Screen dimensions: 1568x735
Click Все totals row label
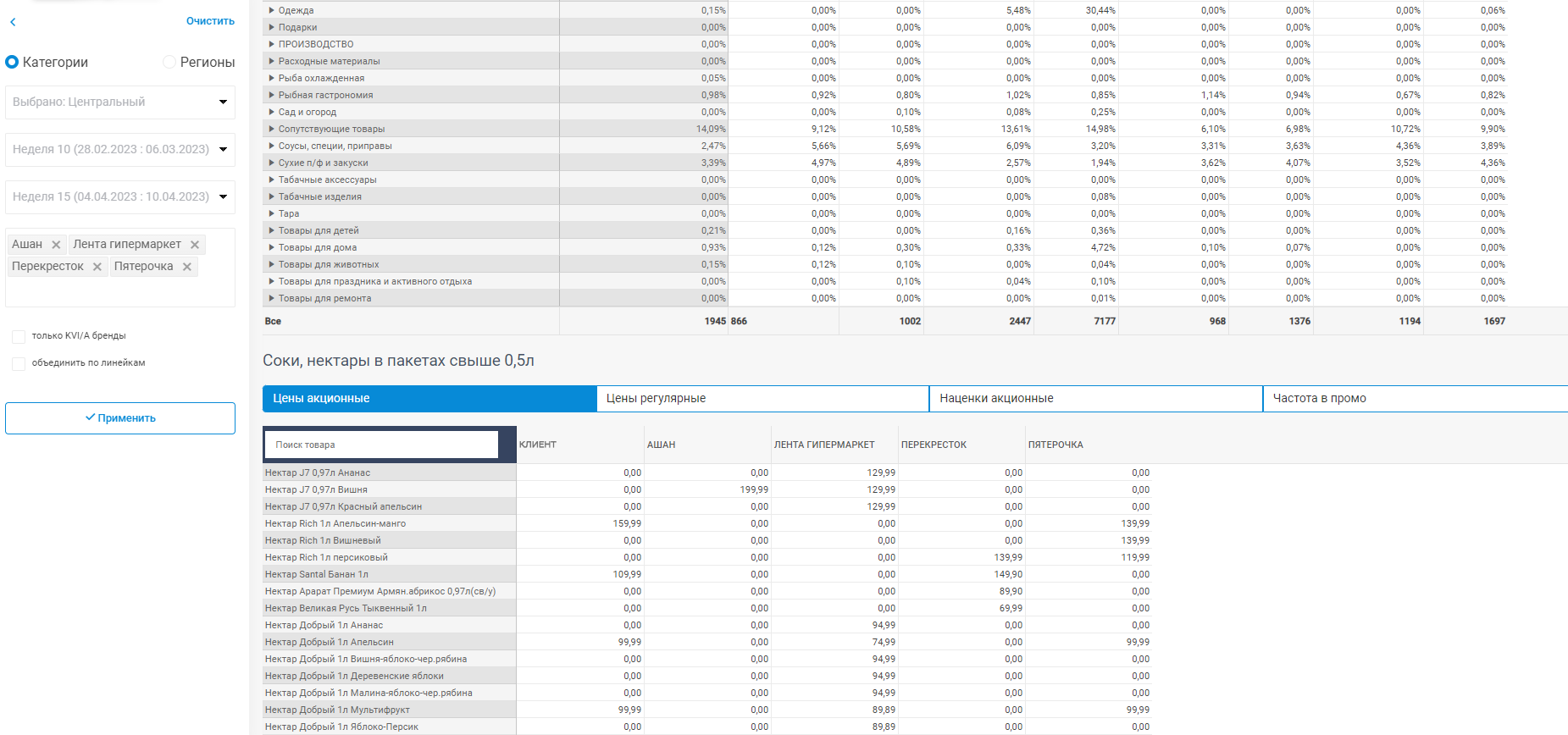pyautogui.click(x=273, y=321)
